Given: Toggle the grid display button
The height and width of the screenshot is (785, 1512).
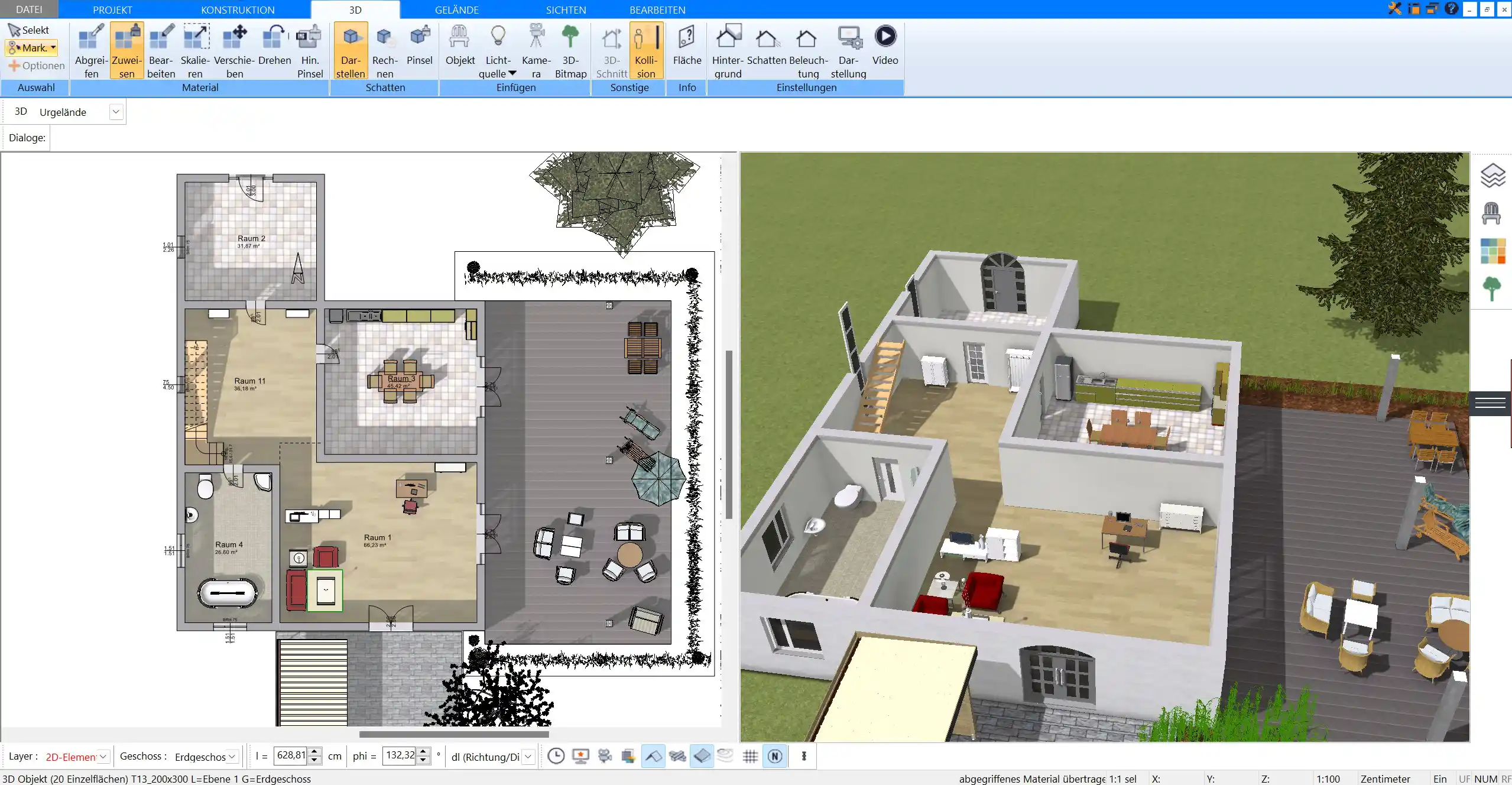Looking at the screenshot, I should (750, 756).
